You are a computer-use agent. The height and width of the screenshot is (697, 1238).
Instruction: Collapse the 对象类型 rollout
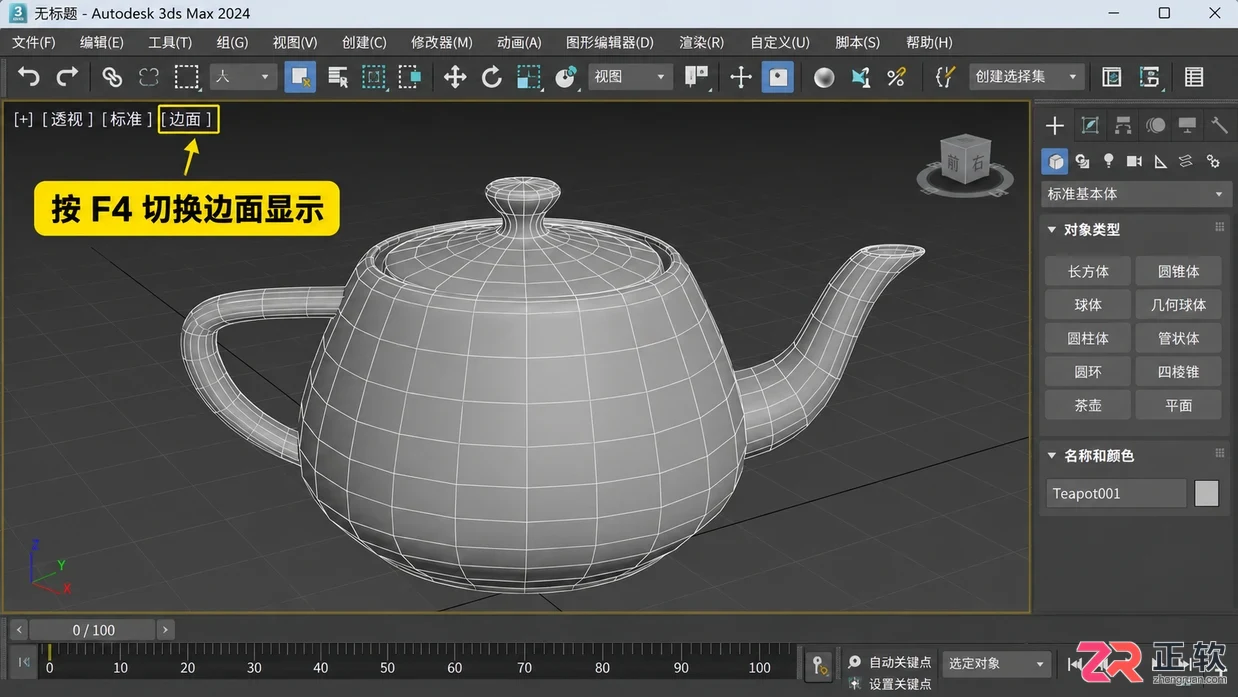click(x=1052, y=230)
